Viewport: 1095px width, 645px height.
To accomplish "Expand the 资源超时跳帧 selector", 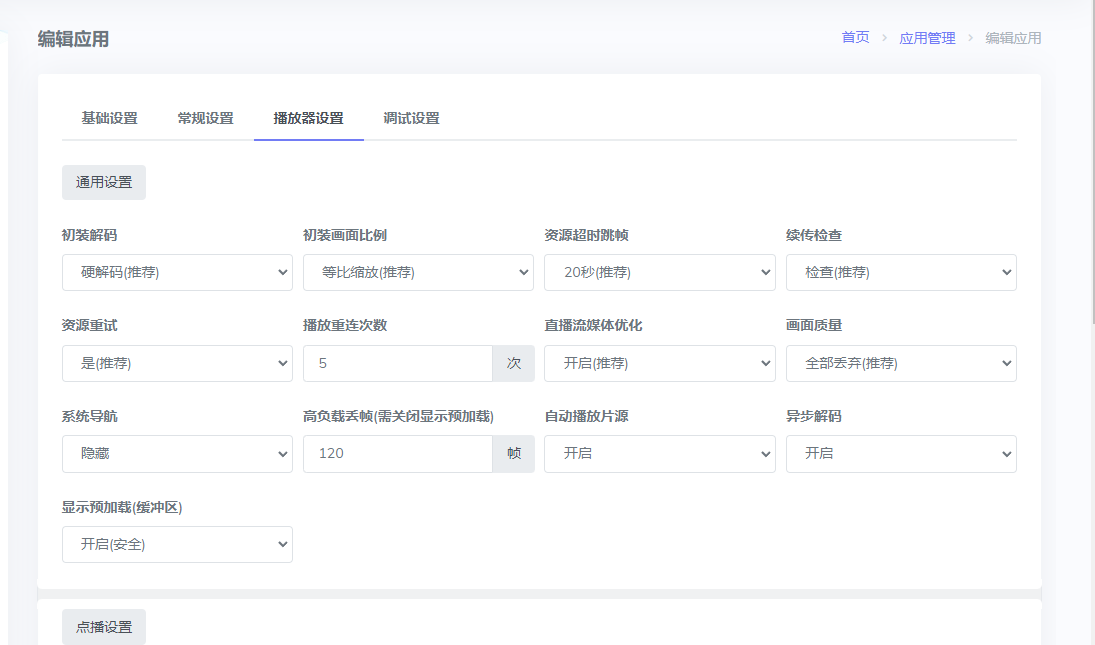I will [659, 272].
